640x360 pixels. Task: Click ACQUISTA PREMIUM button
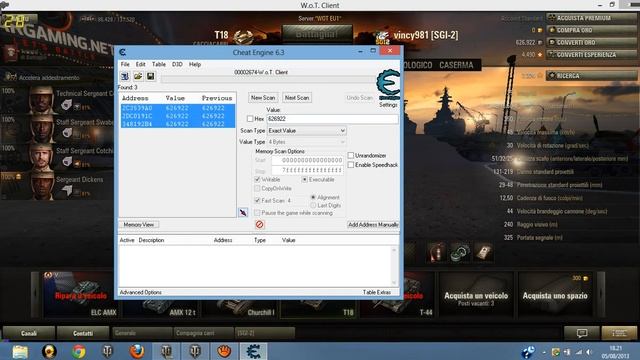point(591,18)
